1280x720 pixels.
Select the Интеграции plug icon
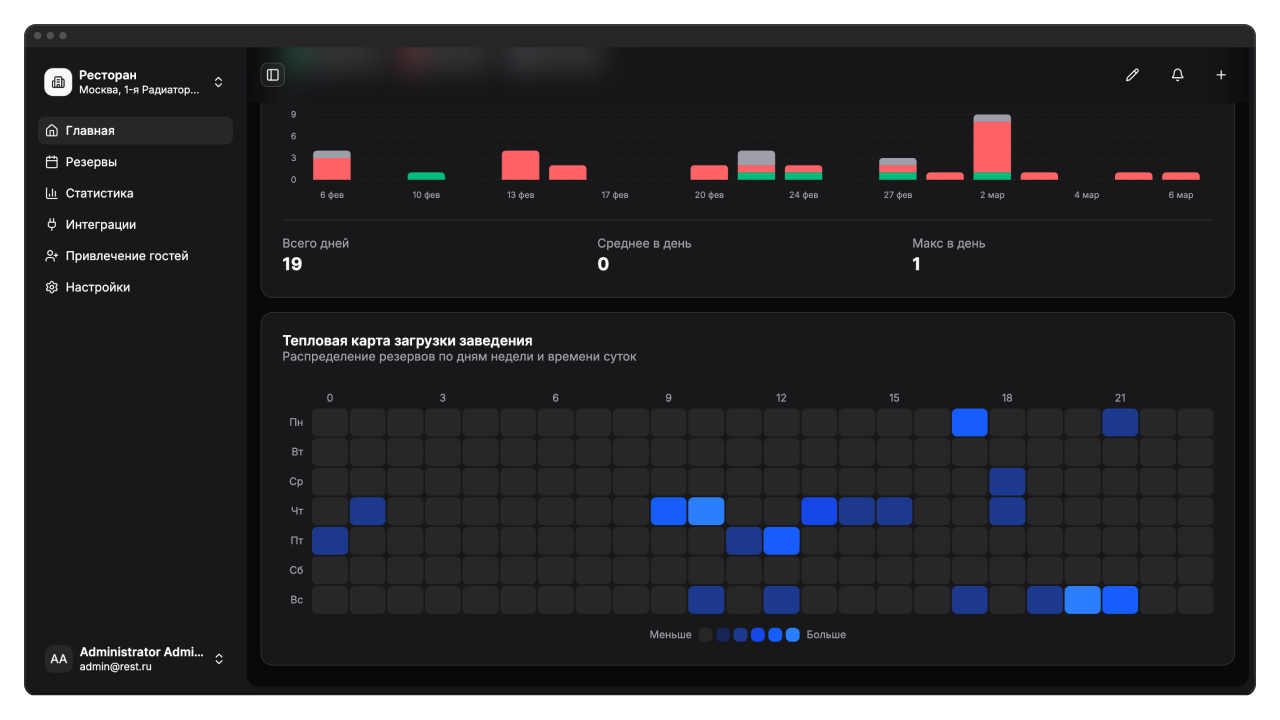[x=52, y=225]
